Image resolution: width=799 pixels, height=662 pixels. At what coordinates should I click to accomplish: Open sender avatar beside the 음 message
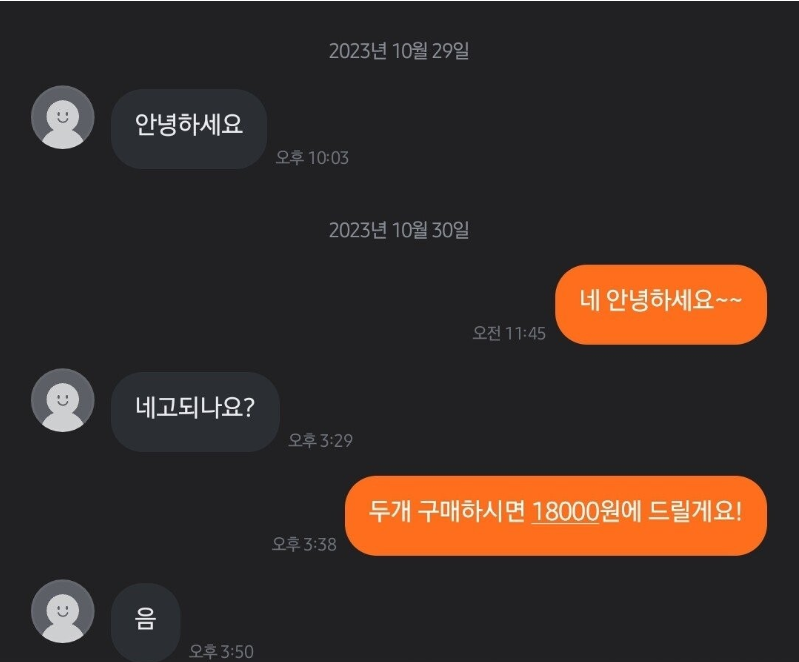point(63,611)
